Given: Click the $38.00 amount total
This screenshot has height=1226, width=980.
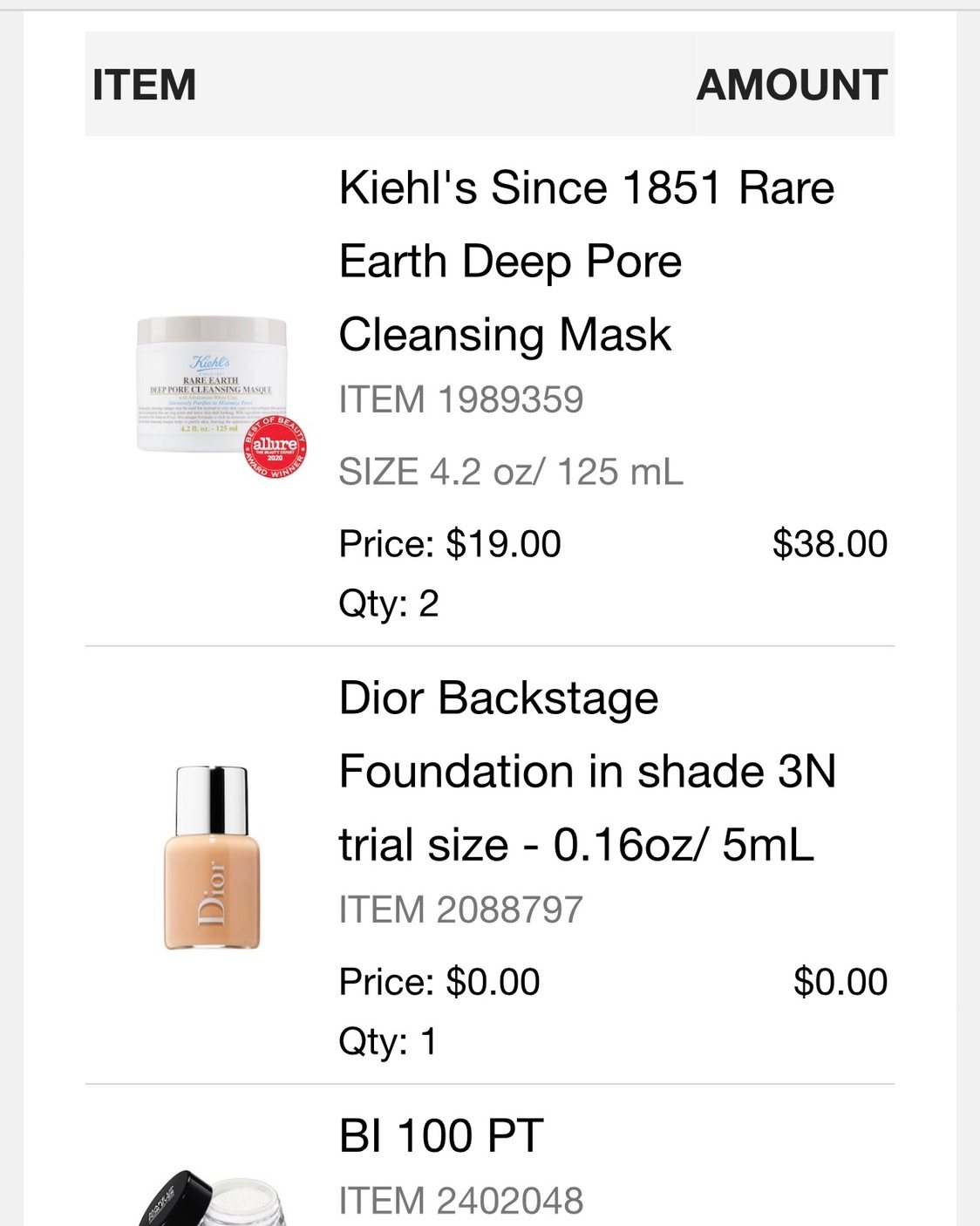Looking at the screenshot, I should (x=830, y=544).
